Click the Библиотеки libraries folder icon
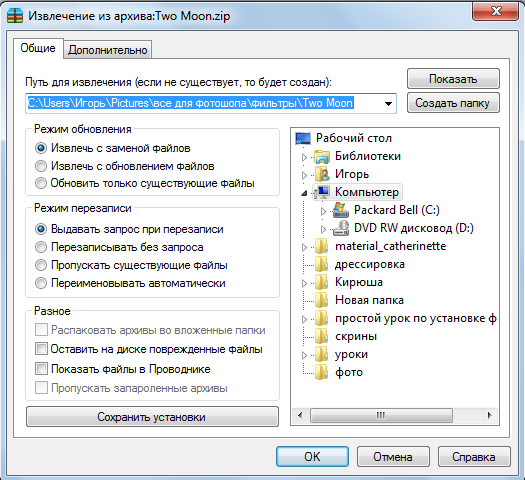The image size is (525, 480). pos(322,156)
